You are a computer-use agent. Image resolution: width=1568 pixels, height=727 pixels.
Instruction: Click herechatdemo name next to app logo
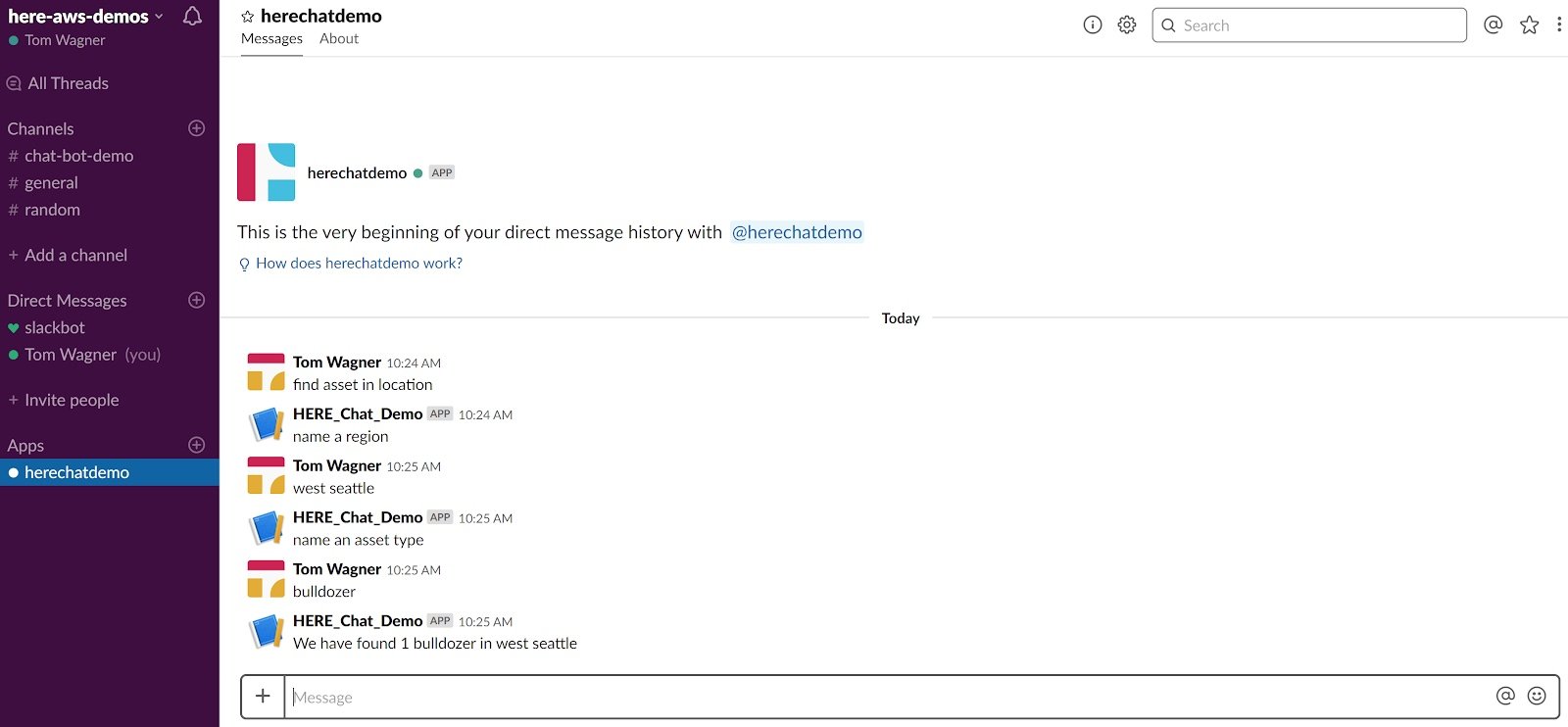tap(357, 173)
